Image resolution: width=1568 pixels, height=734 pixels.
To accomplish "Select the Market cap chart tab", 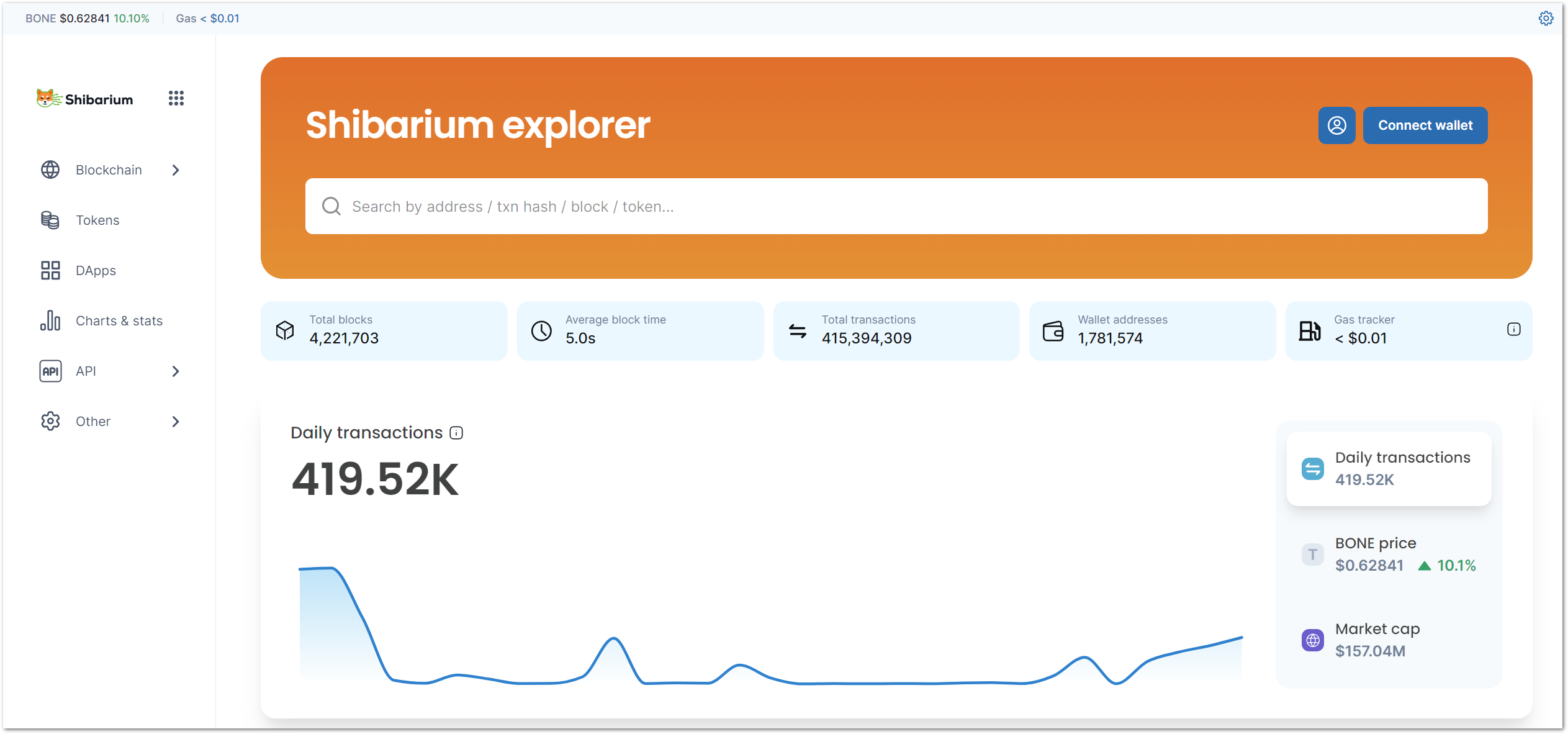I will pos(1389,640).
